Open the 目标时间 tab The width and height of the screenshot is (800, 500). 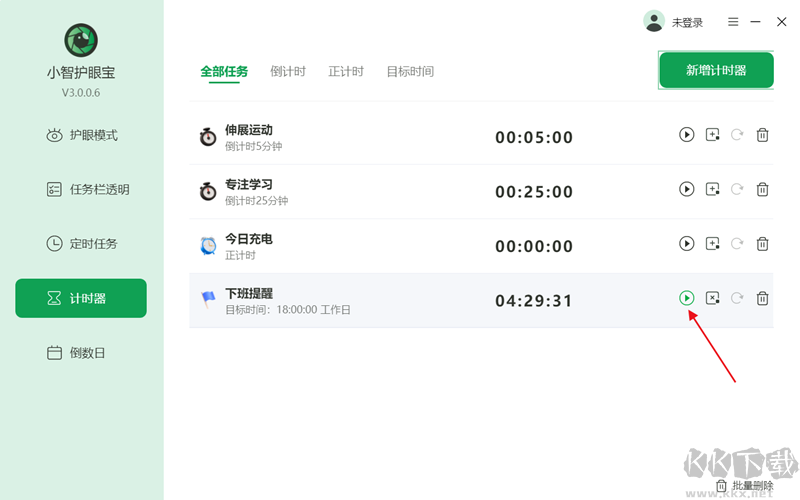pos(410,72)
